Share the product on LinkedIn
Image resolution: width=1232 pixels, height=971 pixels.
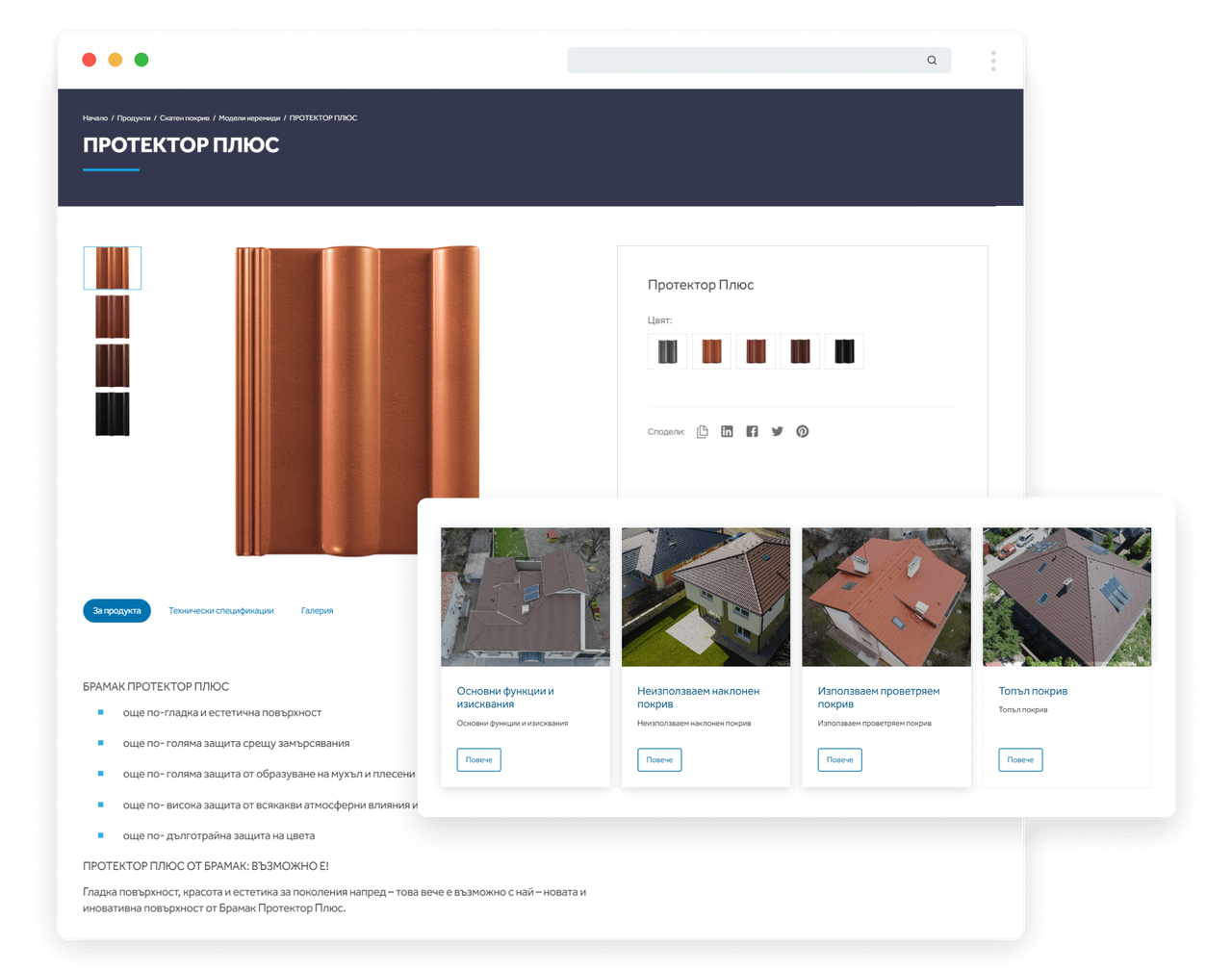click(x=728, y=432)
